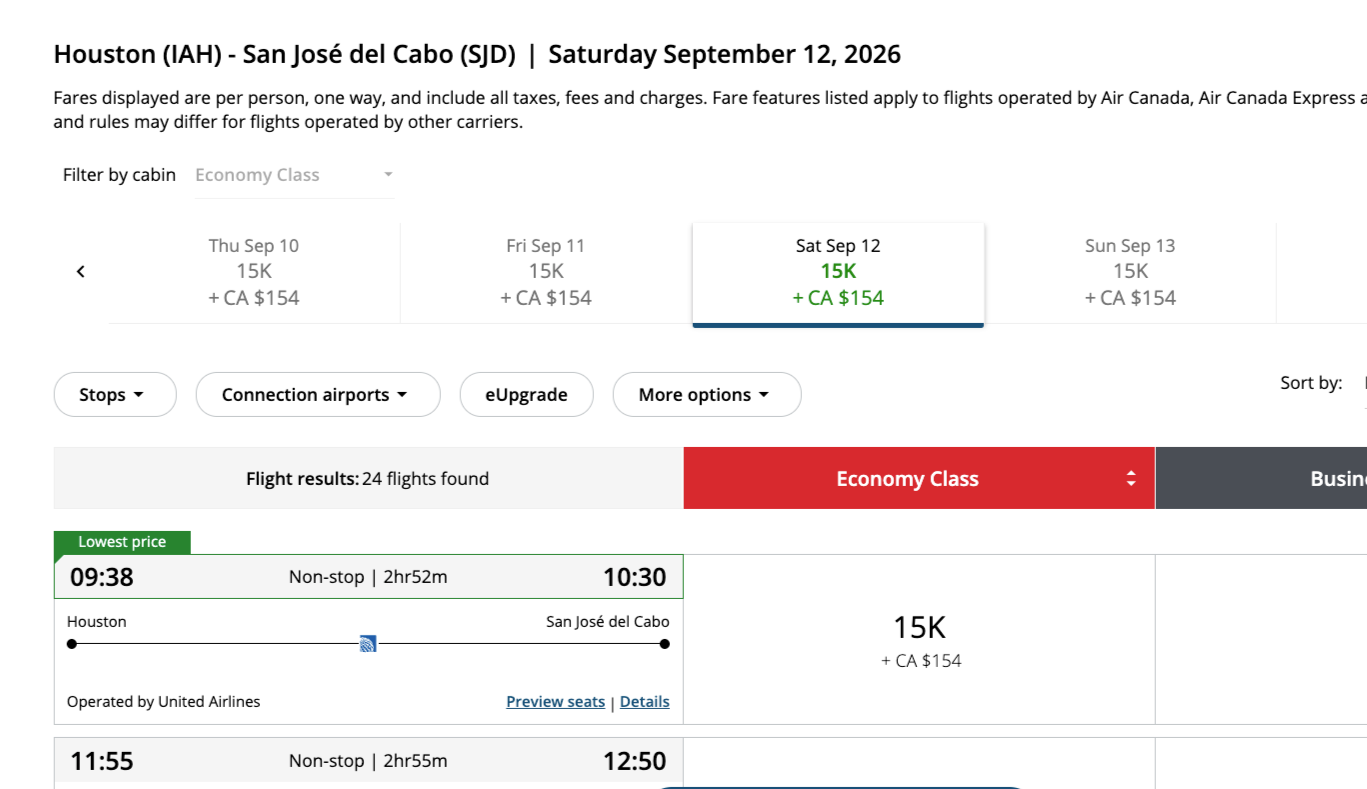Image resolution: width=1367 pixels, height=789 pixels.
Task: Select the 15K Economy fare for 09:38 flight
Action: [x=919, y=639]
